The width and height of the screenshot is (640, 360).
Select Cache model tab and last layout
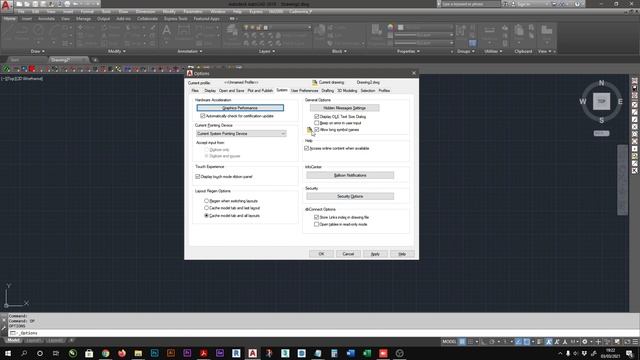[x=206, y=208]
